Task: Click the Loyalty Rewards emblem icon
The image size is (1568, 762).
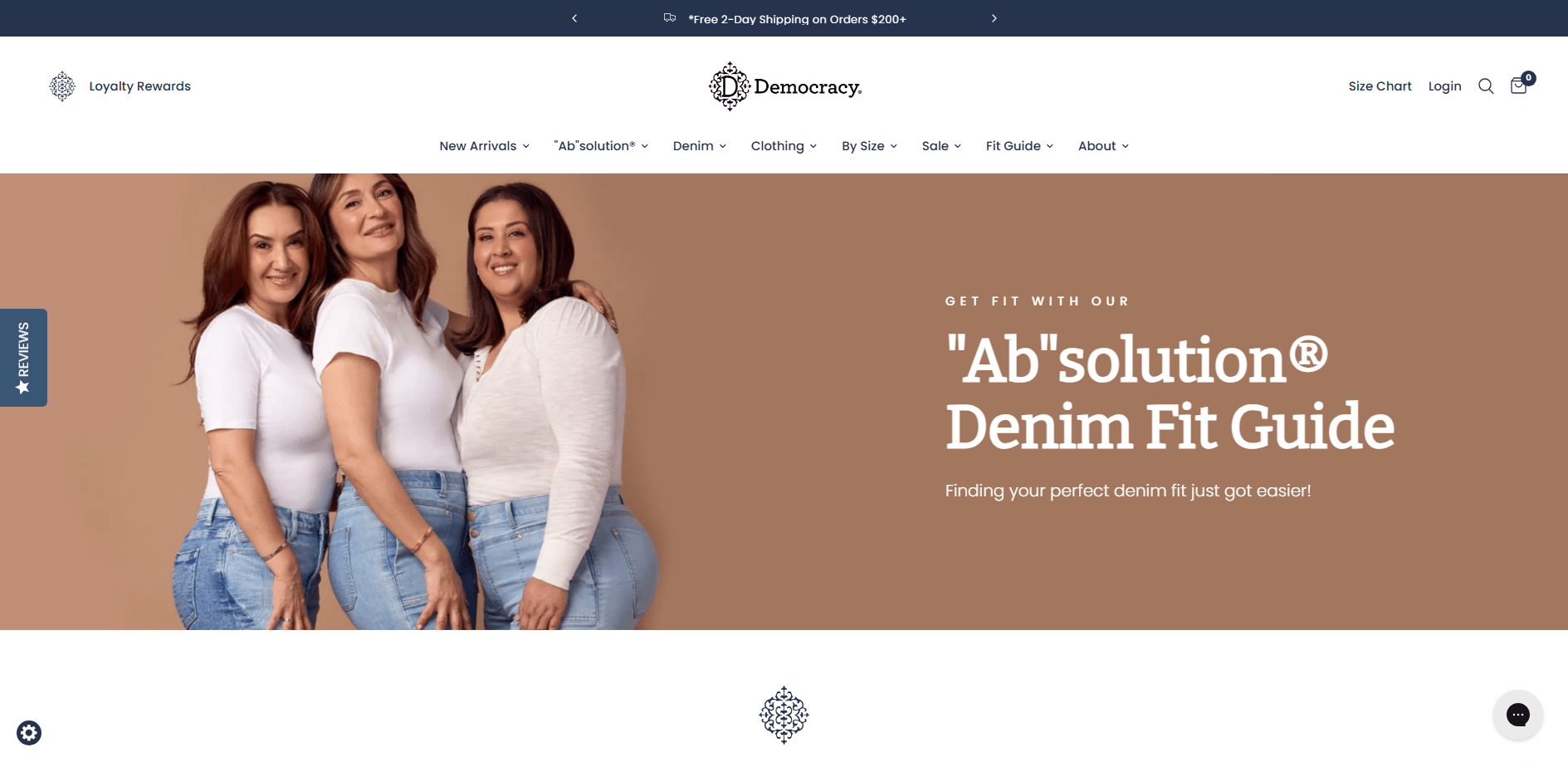Action: coord(62,86)
